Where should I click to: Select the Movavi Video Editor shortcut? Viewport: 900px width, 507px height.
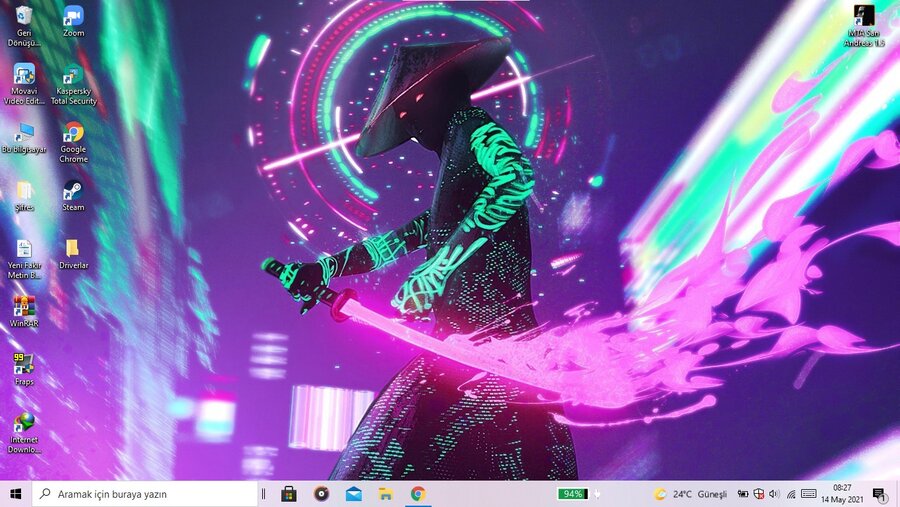tap(24, 84)
